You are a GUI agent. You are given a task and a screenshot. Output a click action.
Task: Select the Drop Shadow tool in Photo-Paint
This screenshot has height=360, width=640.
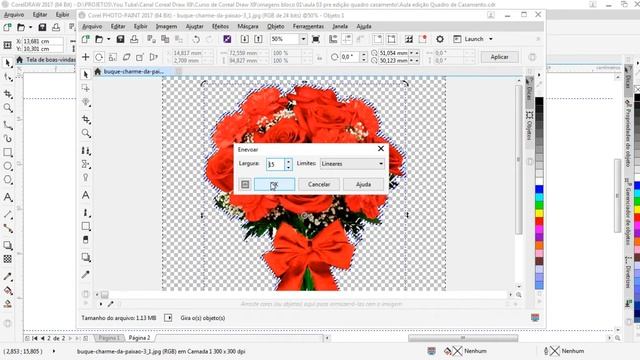(x=86, y=257)
